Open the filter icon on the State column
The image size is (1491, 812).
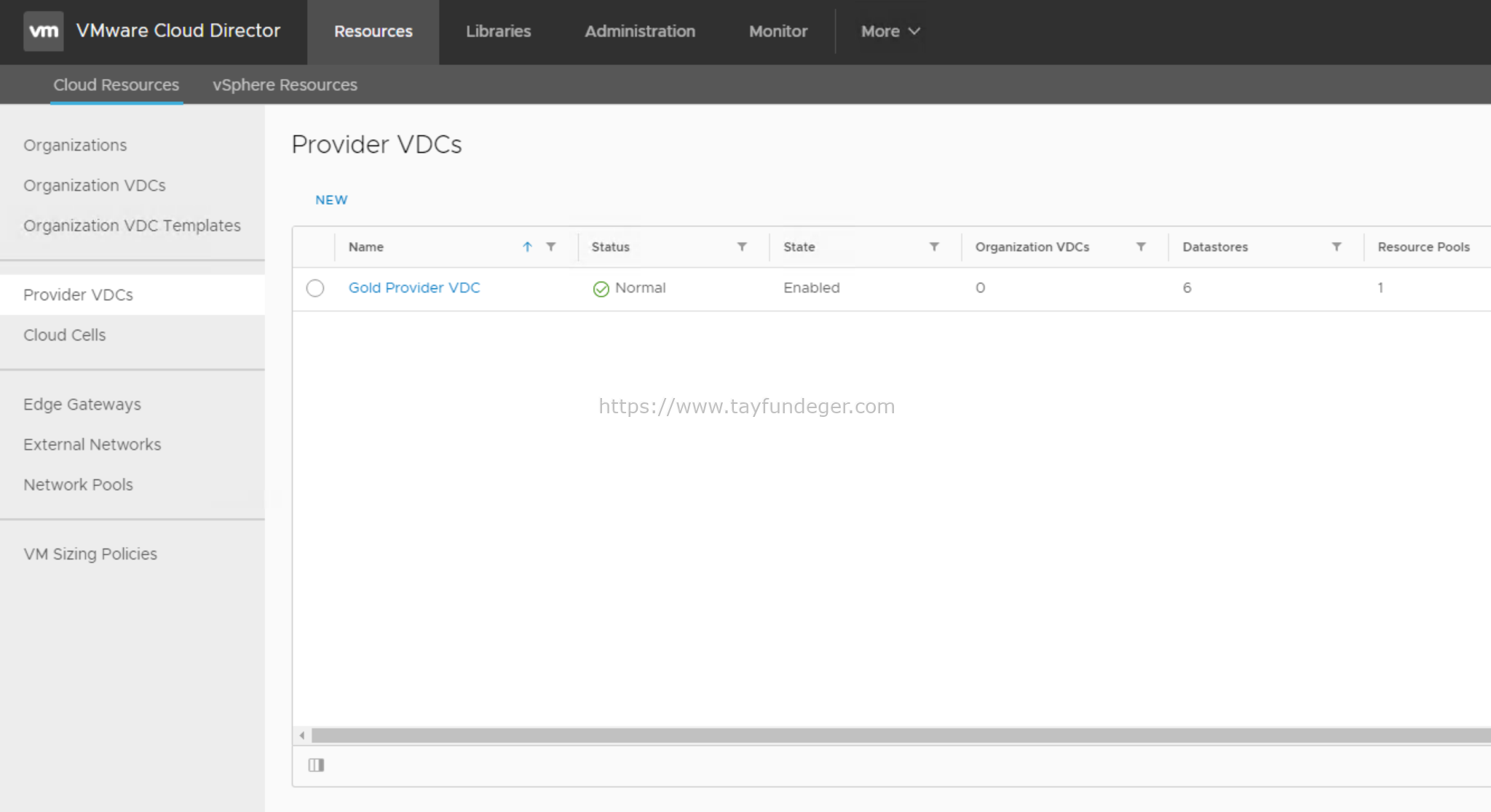click(x=935, y=247)
